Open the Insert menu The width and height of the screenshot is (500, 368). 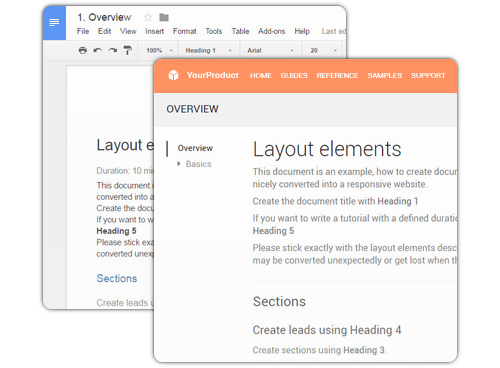tap(154, 31)
